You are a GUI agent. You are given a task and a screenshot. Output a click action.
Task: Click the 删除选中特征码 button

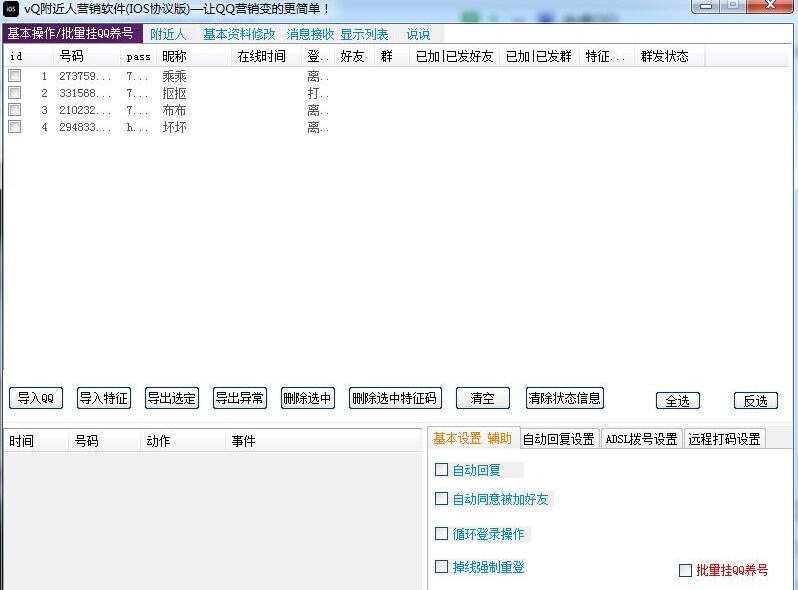click(x=395, y=398)
